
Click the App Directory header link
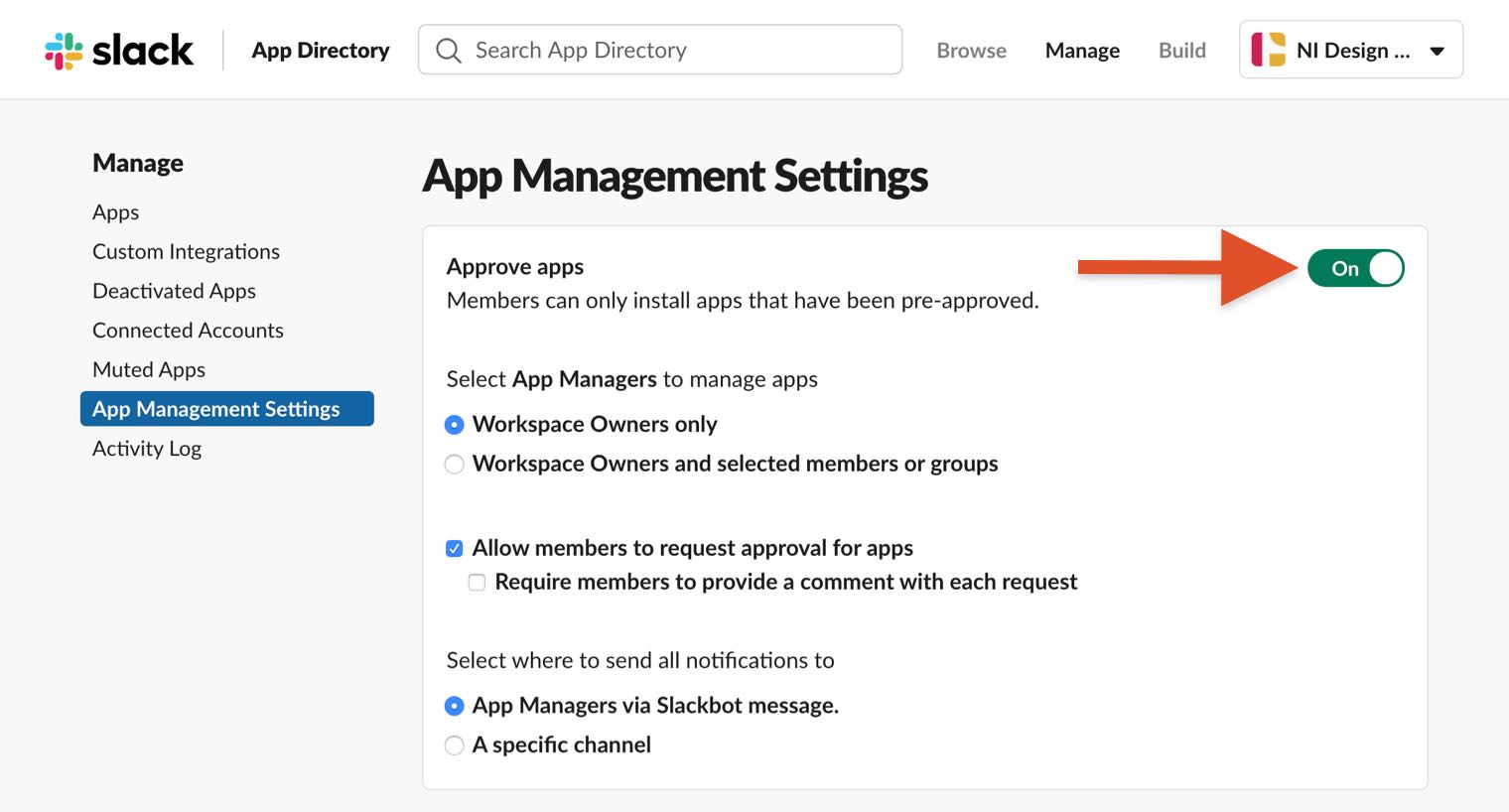(x=321, y=51)
